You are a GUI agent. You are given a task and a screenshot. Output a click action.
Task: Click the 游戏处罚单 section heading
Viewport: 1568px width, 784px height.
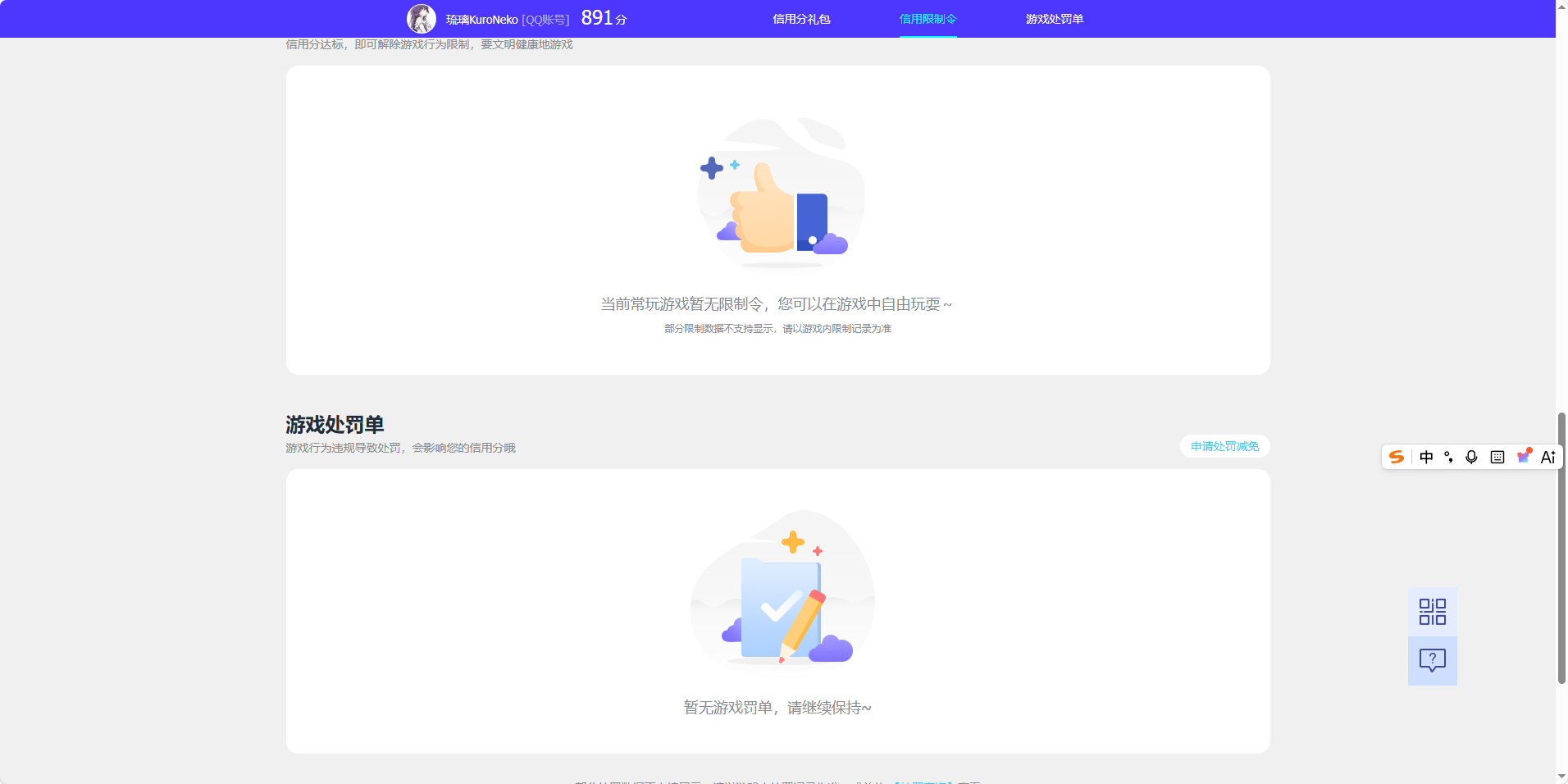click(x=335, y=425)
